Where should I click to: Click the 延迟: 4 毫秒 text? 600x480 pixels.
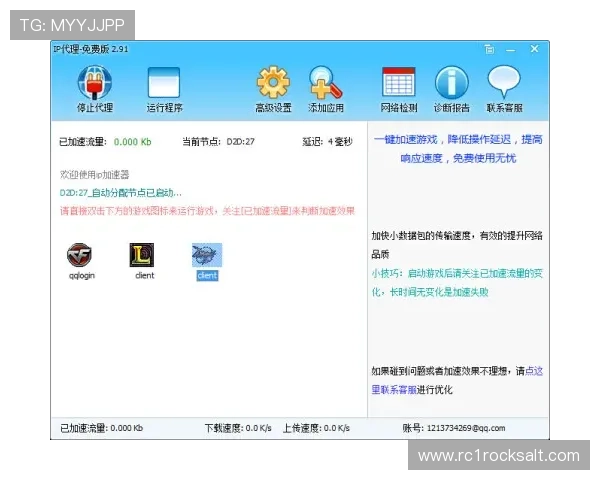(x=327, y=142)
